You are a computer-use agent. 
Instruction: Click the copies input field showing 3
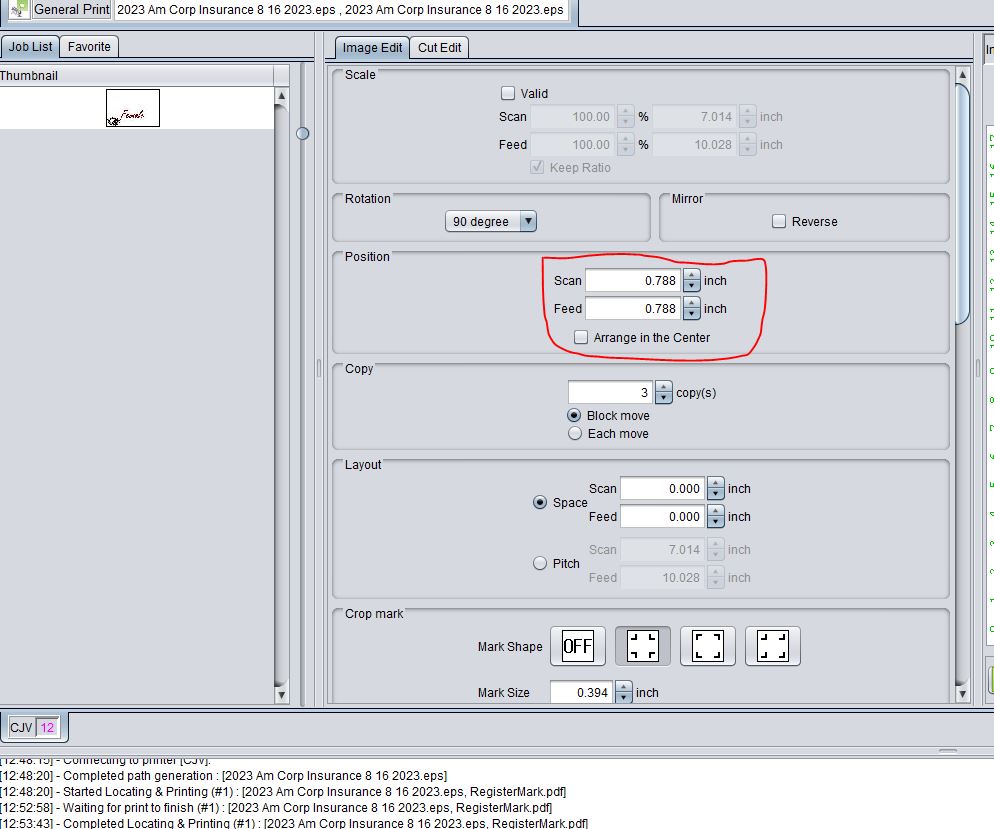610,392
